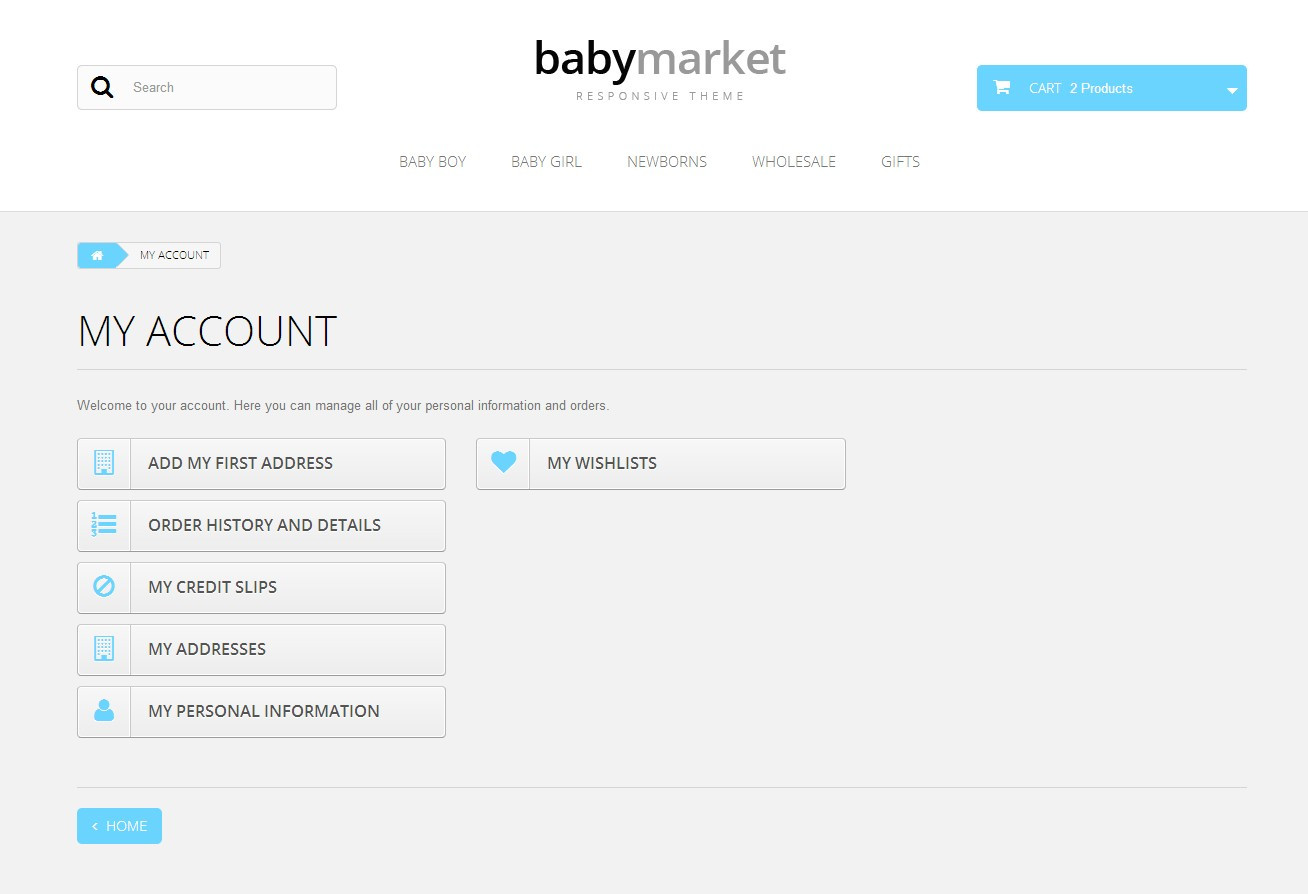Open the Baby Boy menu
This screenshot has height=894, width=1308.
432,162
